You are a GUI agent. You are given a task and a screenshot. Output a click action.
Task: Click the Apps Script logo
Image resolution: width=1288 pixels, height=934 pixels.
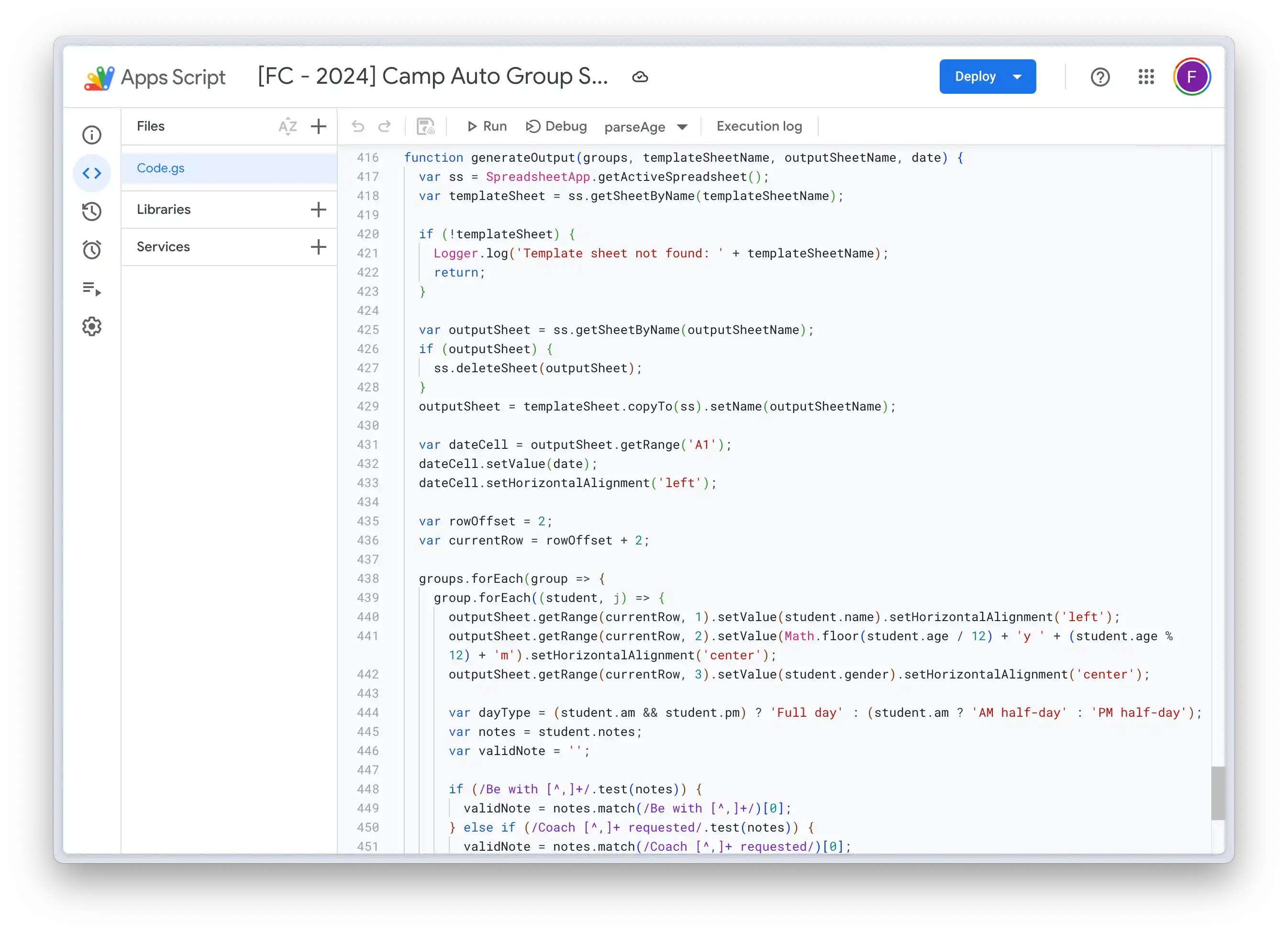point(155,77)
